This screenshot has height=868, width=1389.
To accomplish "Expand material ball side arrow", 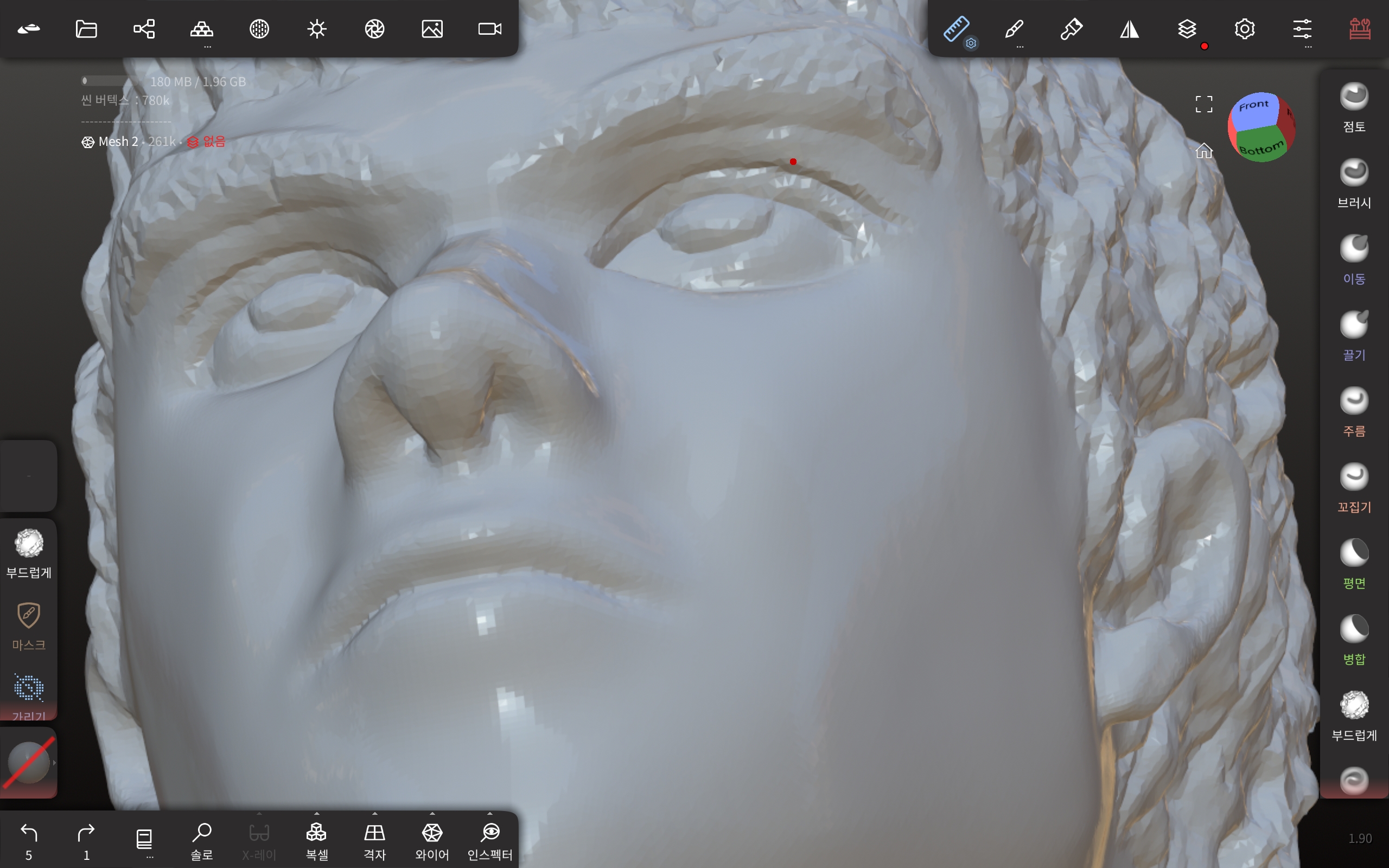I will coord(54,763).
